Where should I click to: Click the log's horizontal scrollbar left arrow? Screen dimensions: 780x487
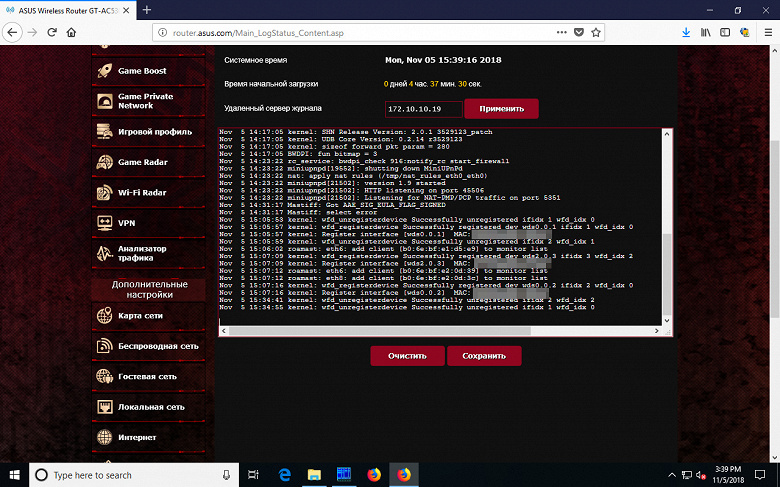(224, 331)
